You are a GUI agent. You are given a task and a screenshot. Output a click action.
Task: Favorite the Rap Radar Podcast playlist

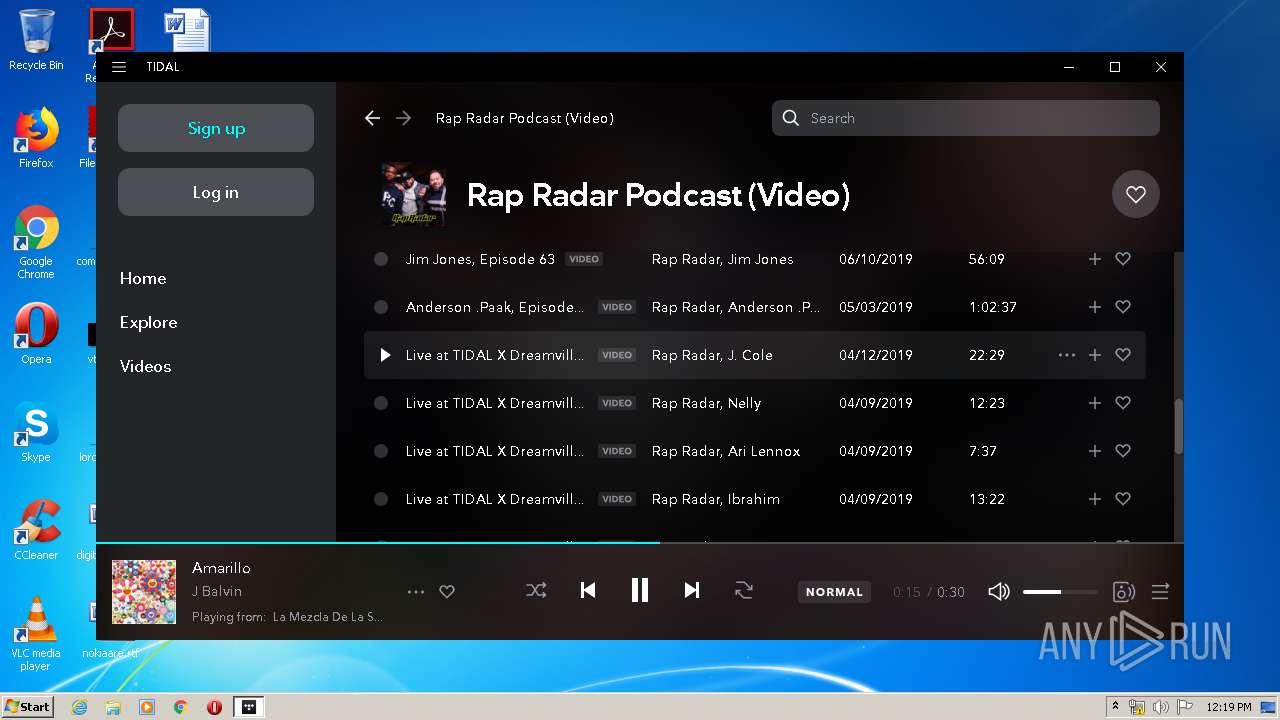pyautogui.click(x=1135, y=195)
